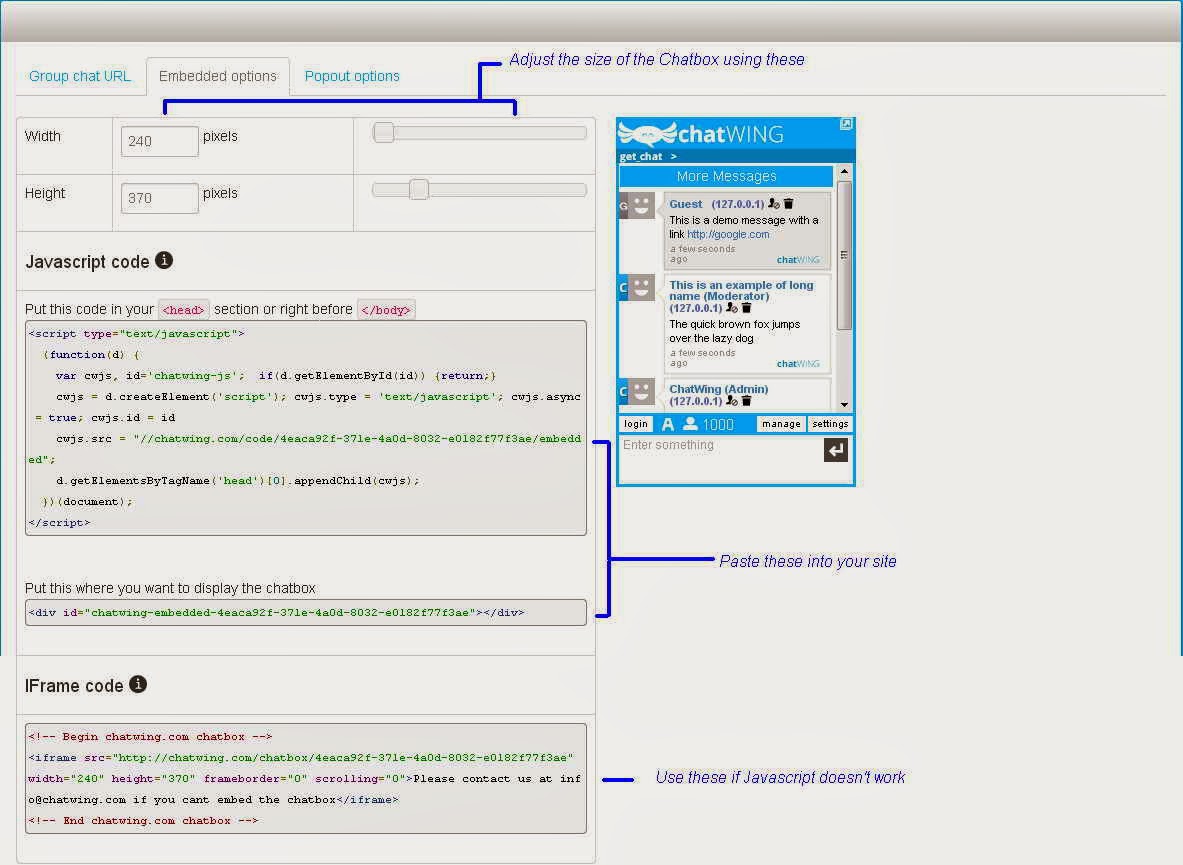Viewport: 1183px width, 865px height.
Task: Click inside the IFrame code box
Action: click(306, 778)
